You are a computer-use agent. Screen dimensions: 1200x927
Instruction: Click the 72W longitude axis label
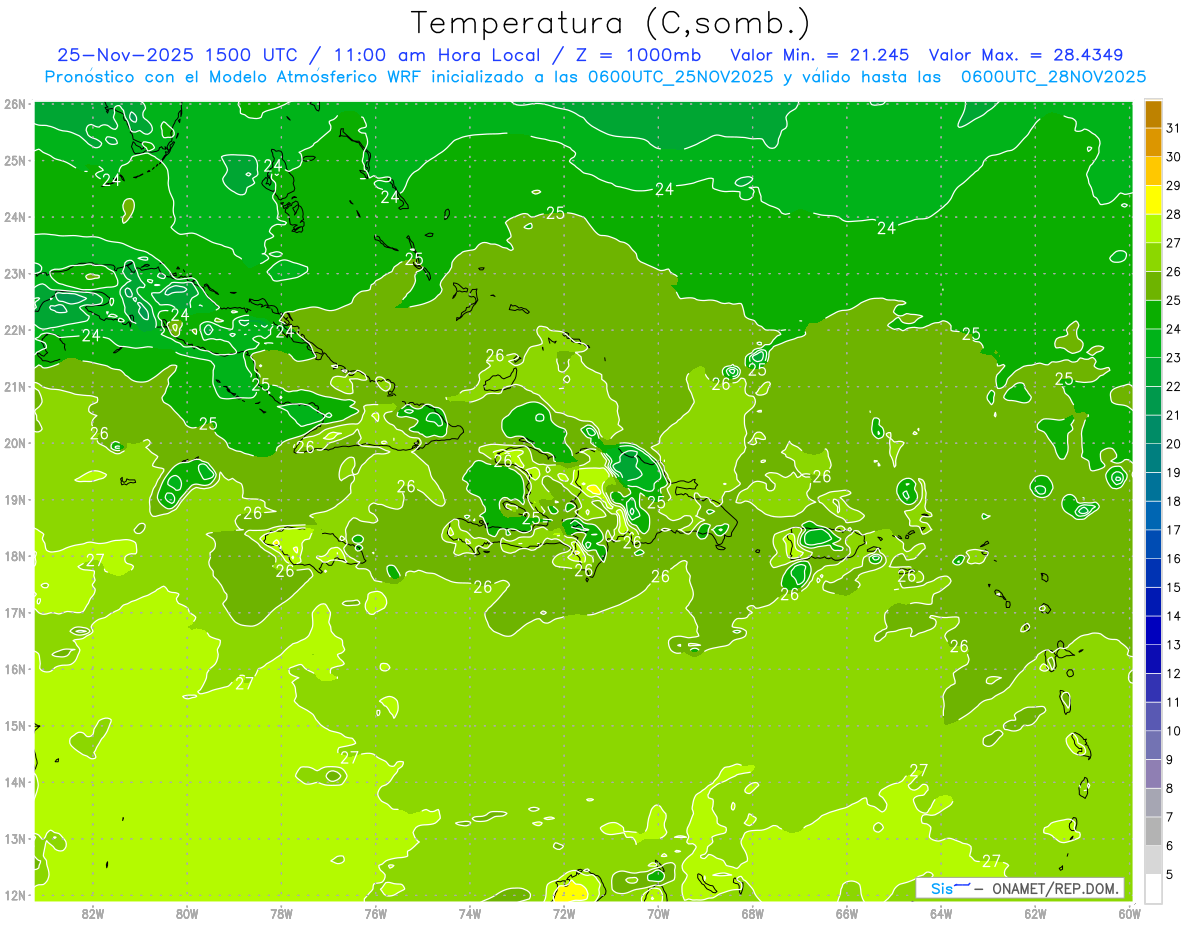click(x=564, y=913)
